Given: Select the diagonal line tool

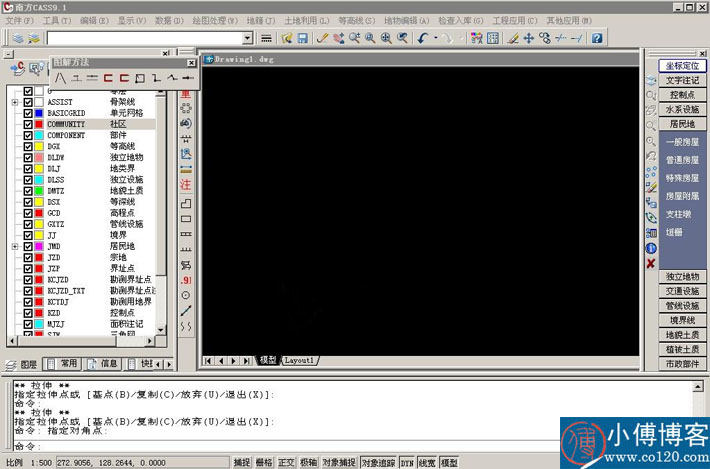Looking at the screenshot, I should coord(186,311).
